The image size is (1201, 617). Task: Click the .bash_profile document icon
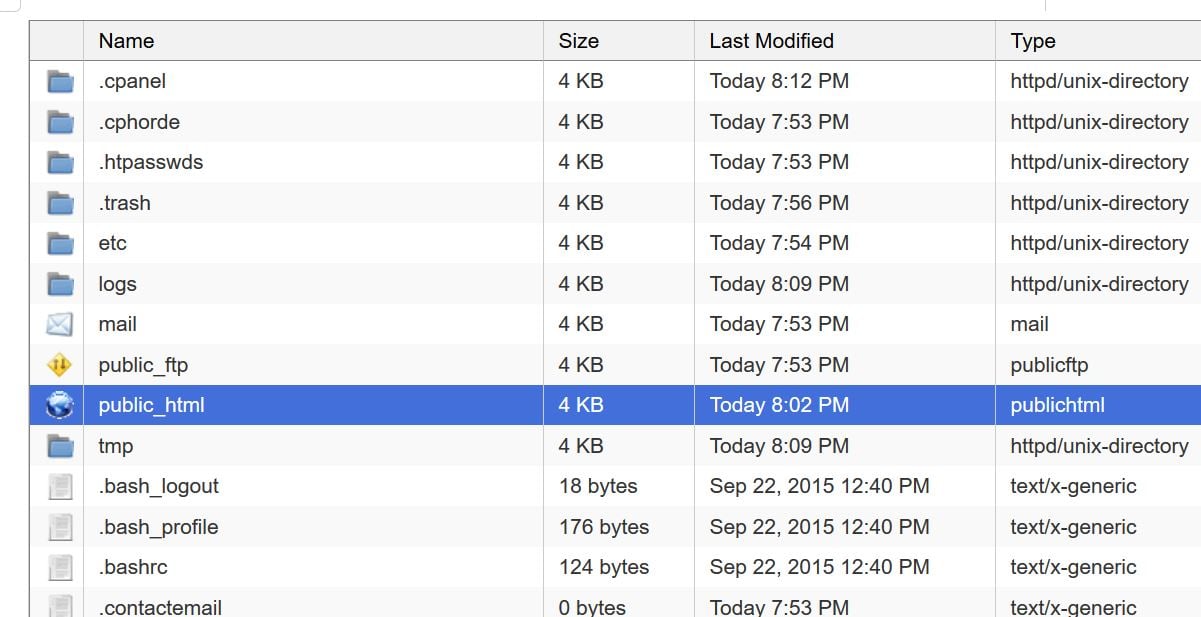click(x=58, y=527)
